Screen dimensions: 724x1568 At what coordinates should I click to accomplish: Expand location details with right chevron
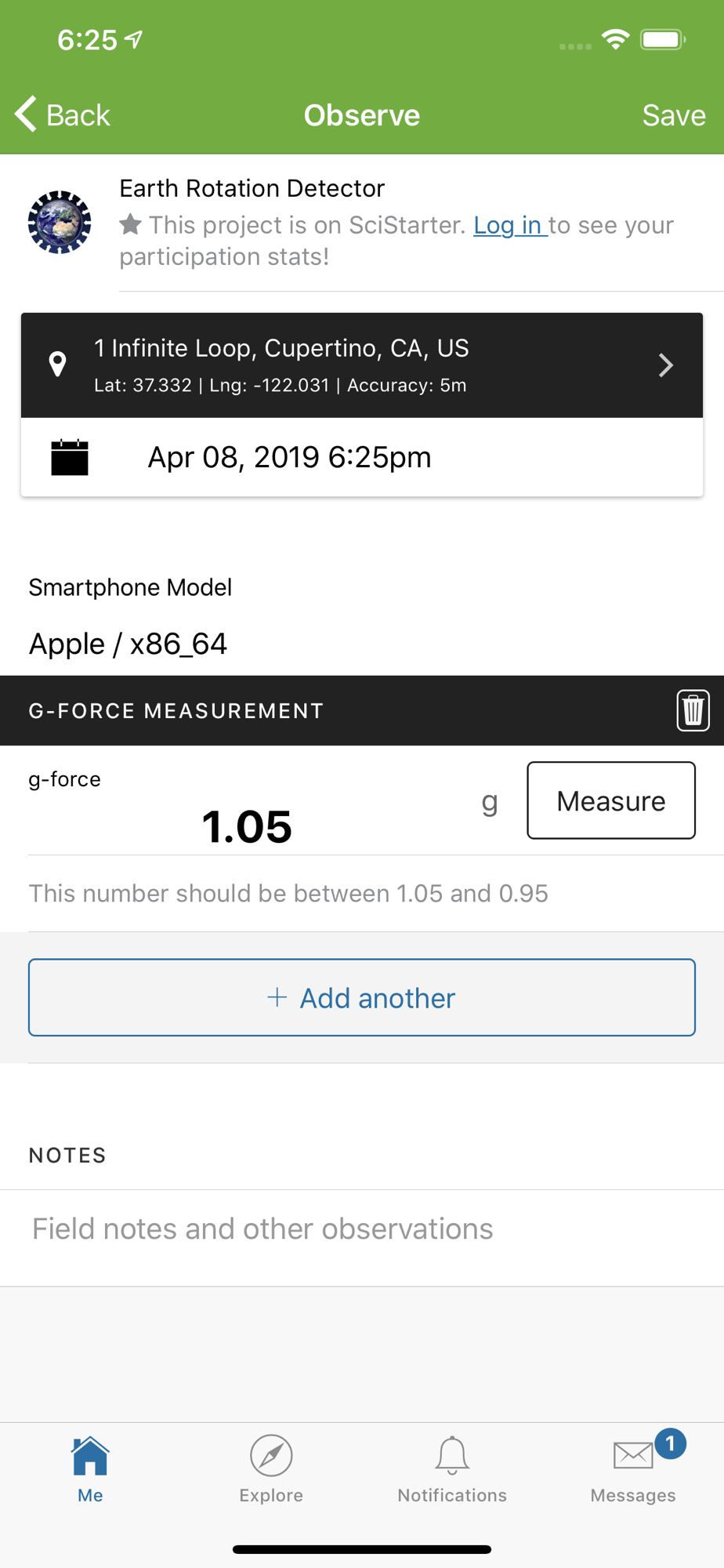pos(665,365)
